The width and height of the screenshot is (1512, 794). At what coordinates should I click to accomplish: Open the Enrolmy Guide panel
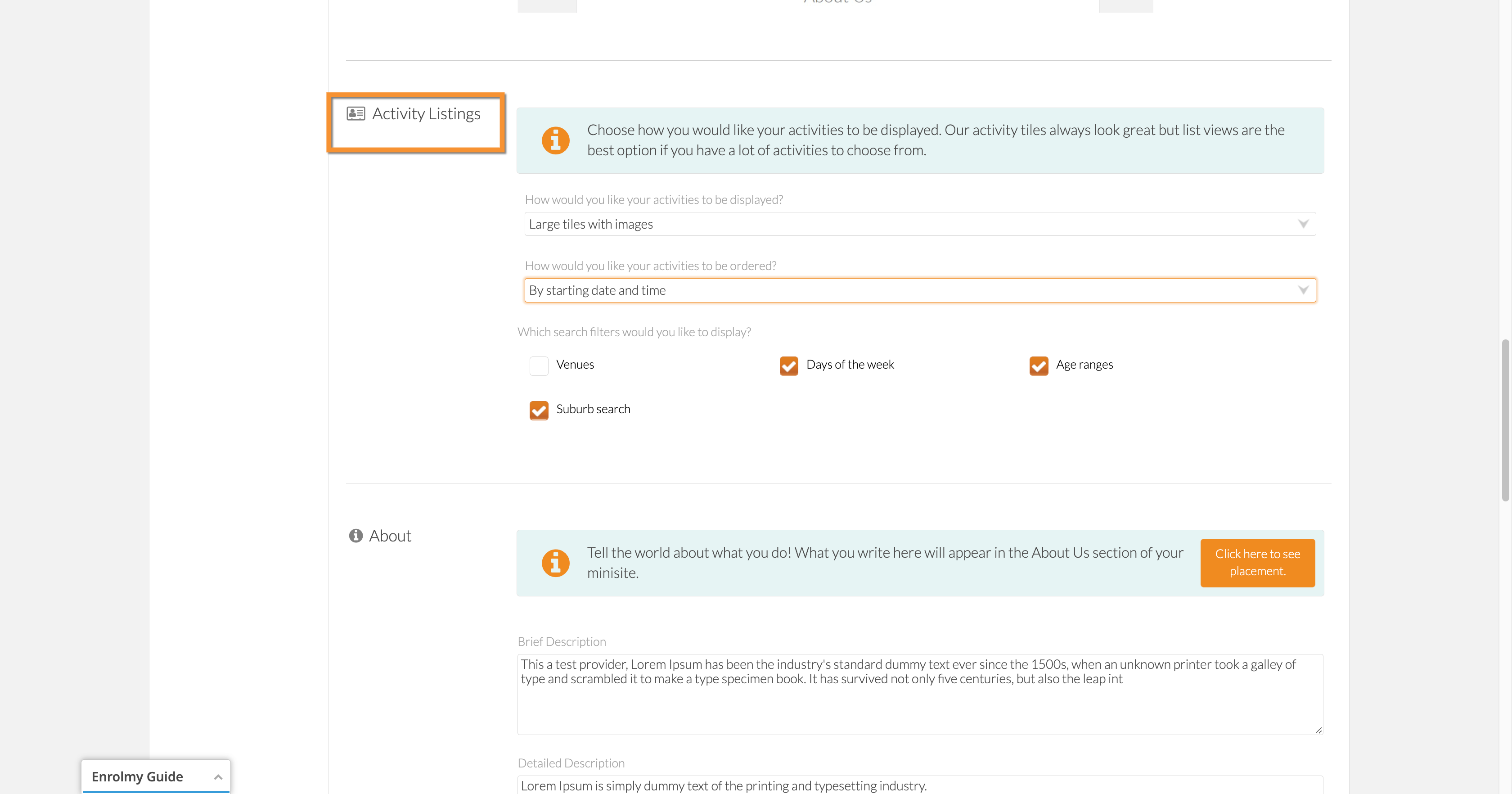(156, 776)
